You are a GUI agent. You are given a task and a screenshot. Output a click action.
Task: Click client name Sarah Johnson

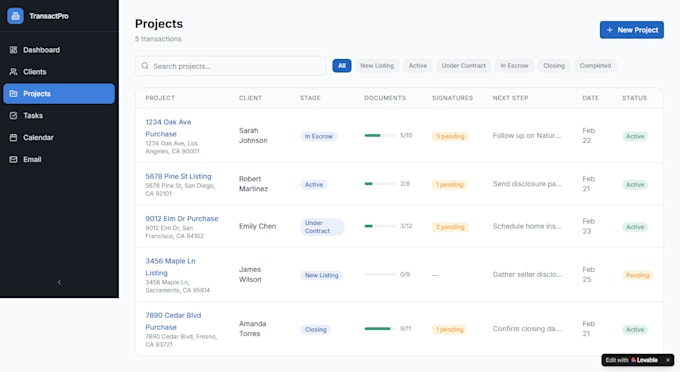253,135
